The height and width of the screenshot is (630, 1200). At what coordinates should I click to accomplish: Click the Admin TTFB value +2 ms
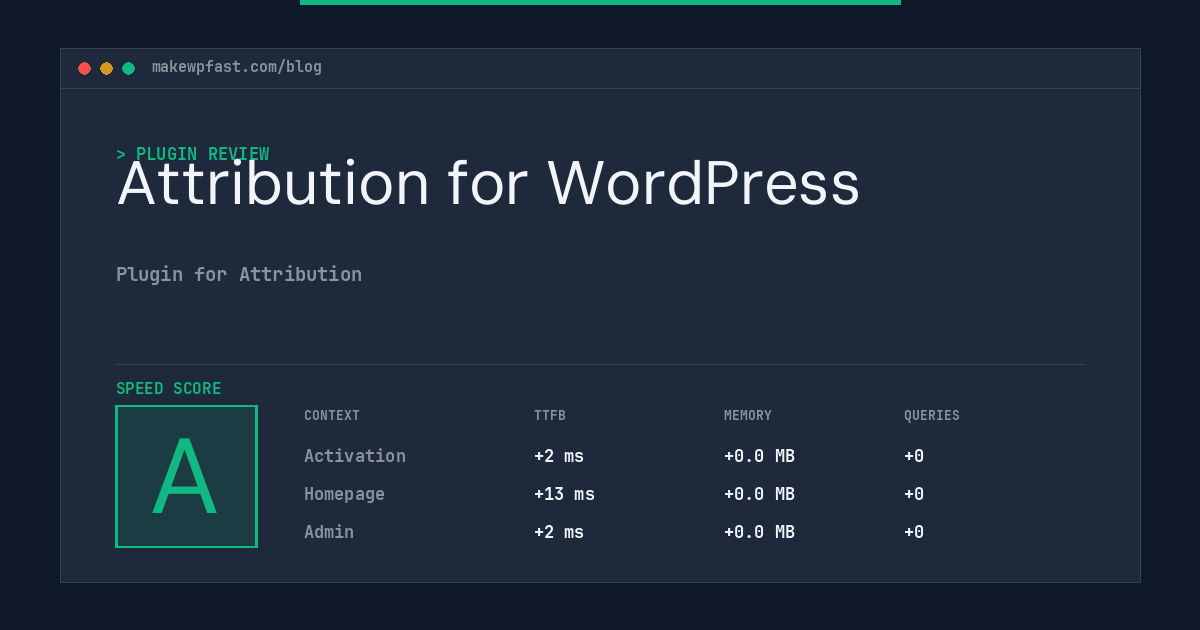[x=559, y=532]
